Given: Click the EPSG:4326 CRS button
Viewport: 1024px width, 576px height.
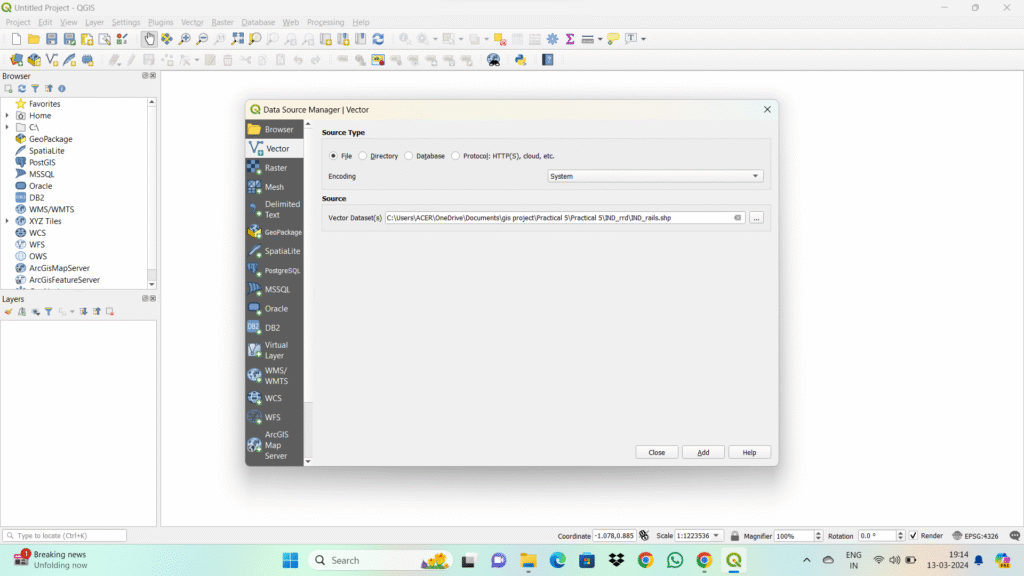Looking at the screenshot, I should (x=976, y=536).
